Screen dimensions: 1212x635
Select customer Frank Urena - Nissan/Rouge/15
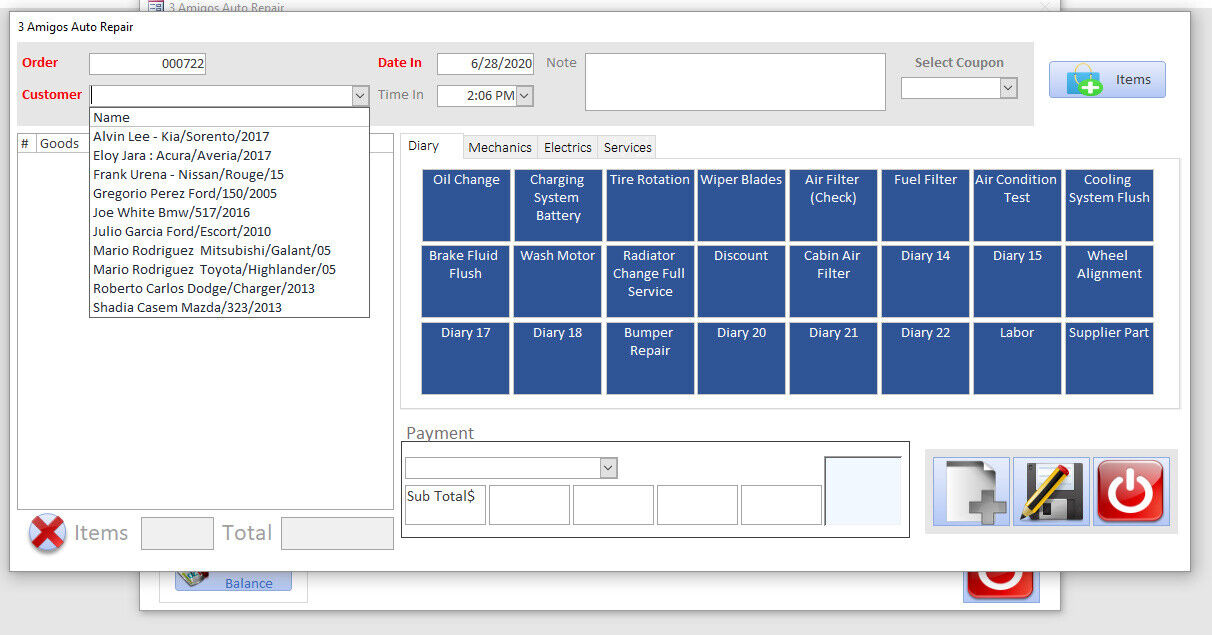point(229,174)
